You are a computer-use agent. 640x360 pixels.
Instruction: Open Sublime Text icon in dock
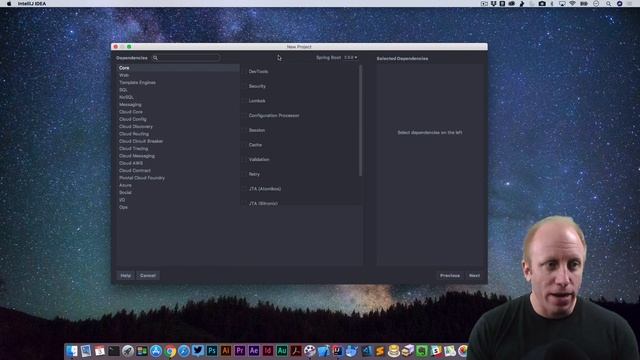point(380,351)
